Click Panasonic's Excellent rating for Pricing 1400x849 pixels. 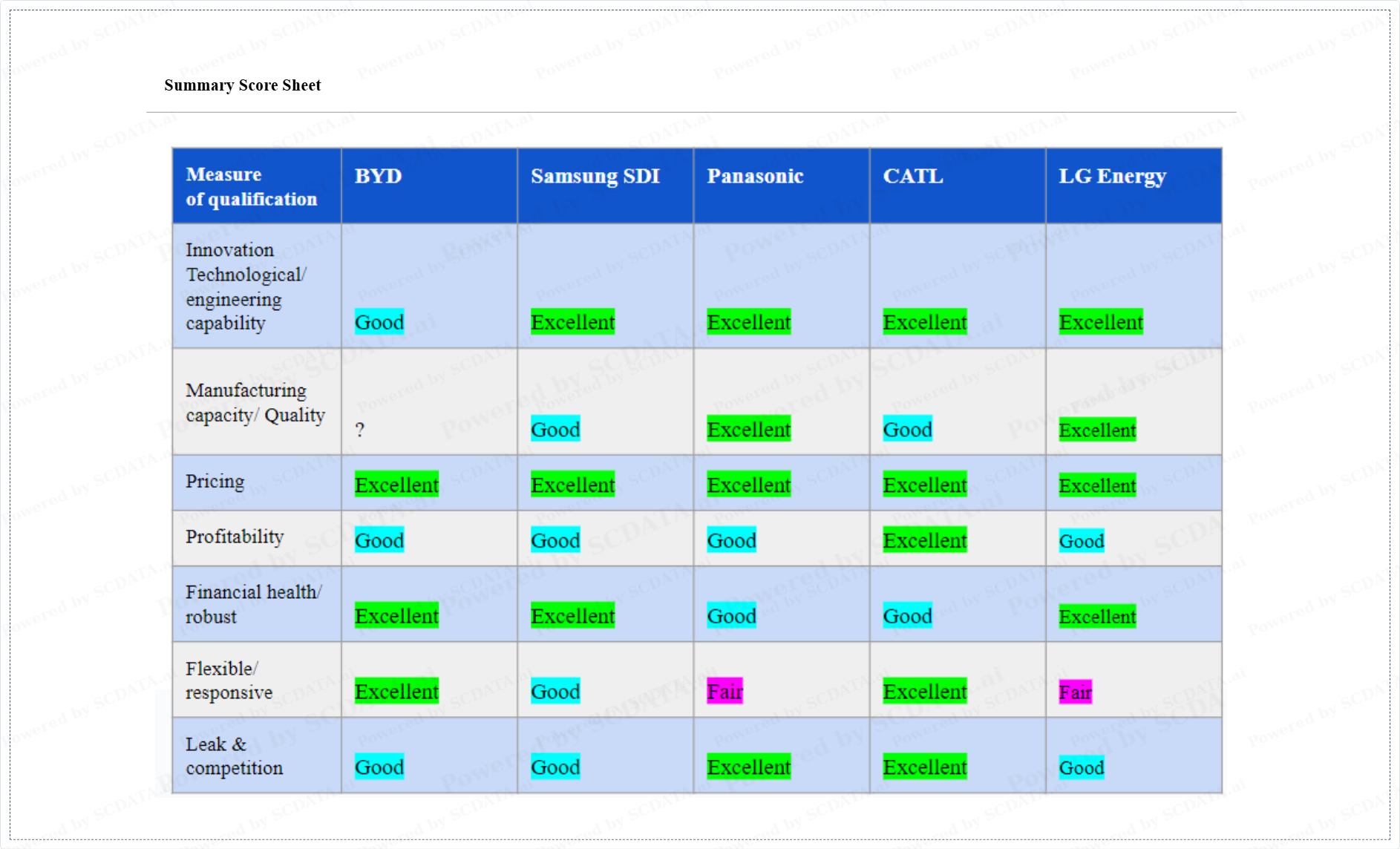coord(749,485)
